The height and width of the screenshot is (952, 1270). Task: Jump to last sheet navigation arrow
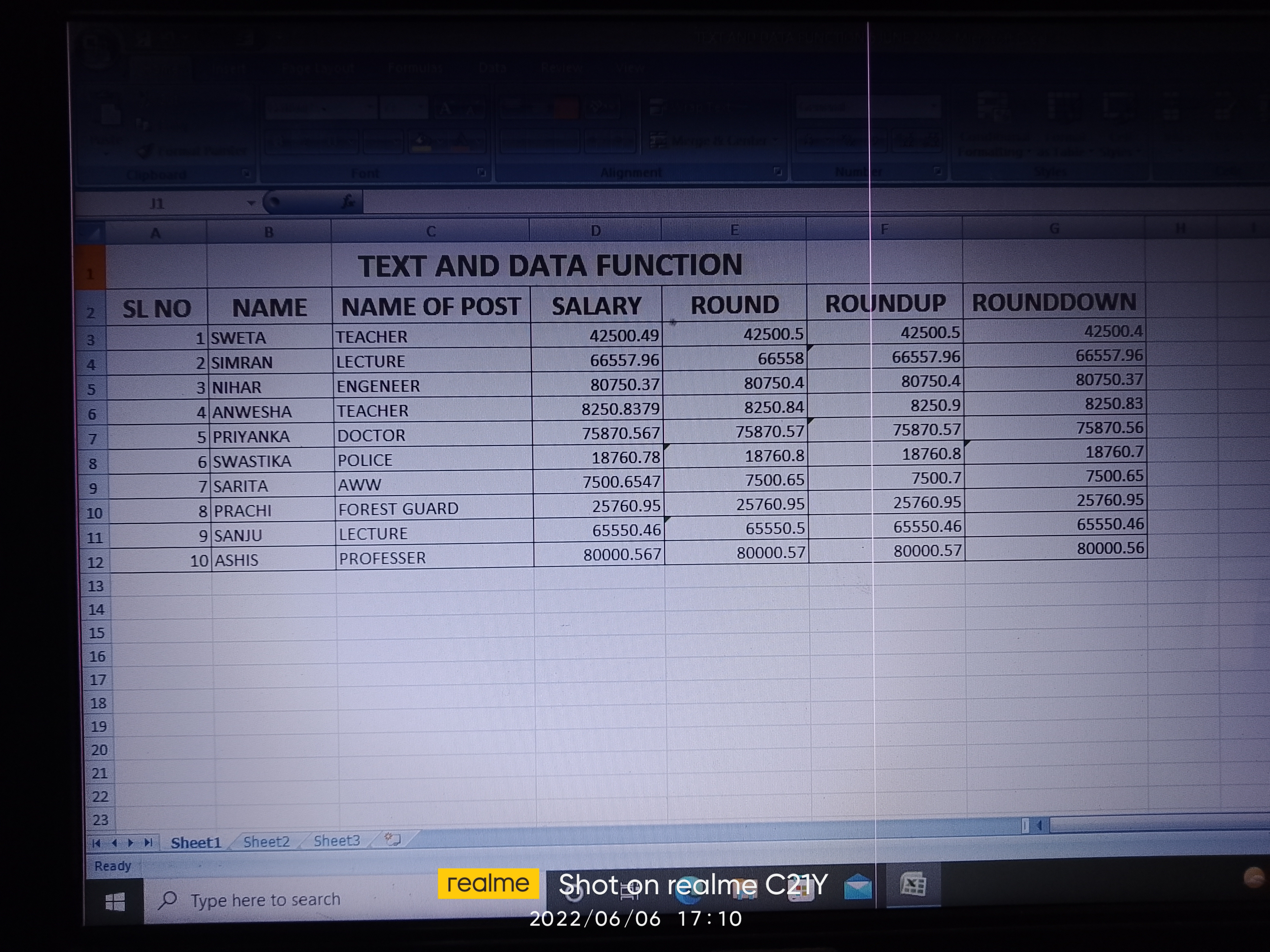tap(148, 842)
